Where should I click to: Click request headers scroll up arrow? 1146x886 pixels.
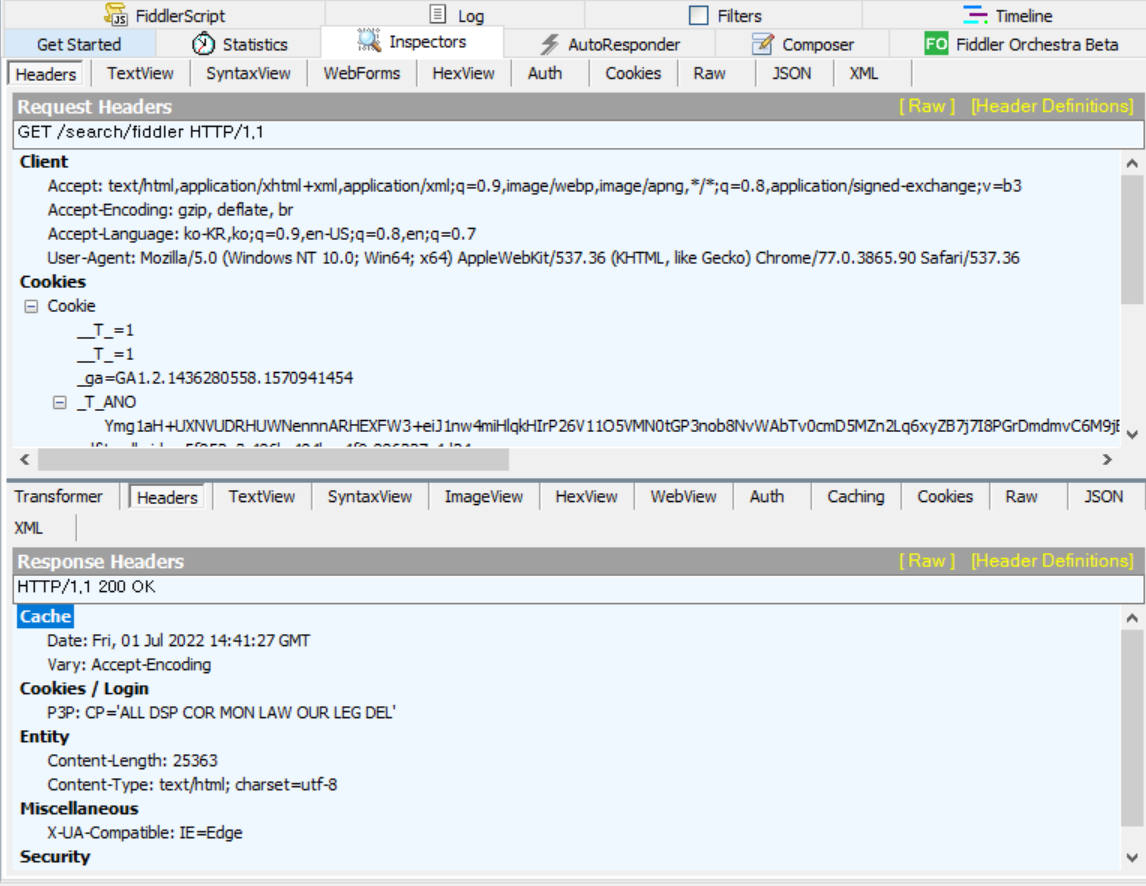coord(1132,163)
